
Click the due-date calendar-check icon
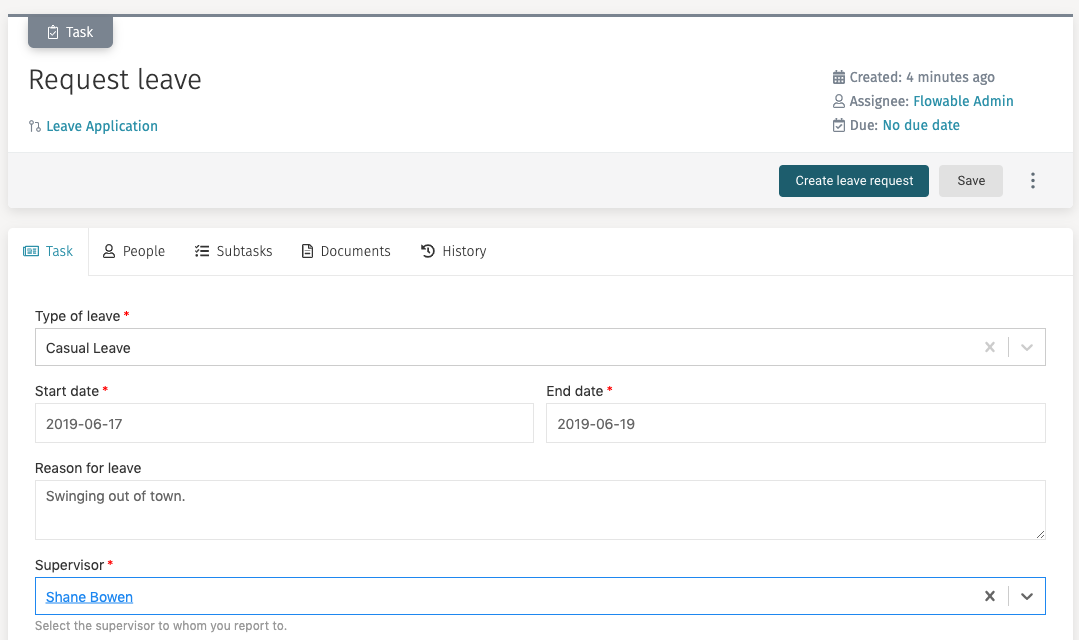(x=839, y=125)
